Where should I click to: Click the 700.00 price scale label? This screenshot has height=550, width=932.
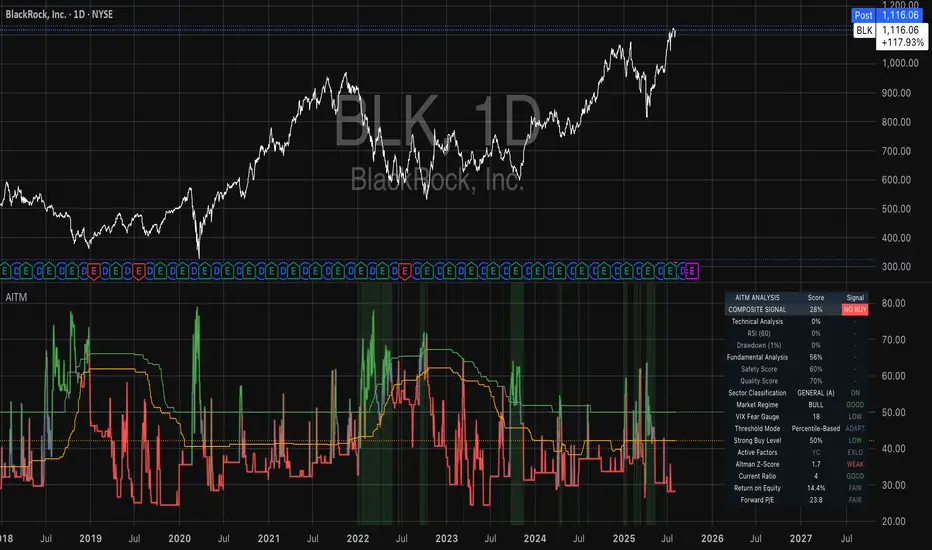point(896,151)
